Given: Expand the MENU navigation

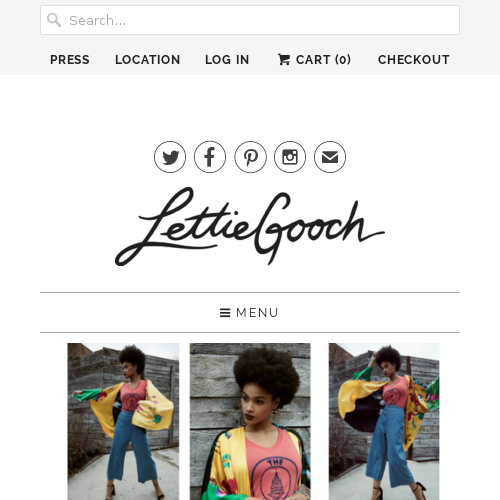Looking at the screenshot, I should tap(249, 313).
